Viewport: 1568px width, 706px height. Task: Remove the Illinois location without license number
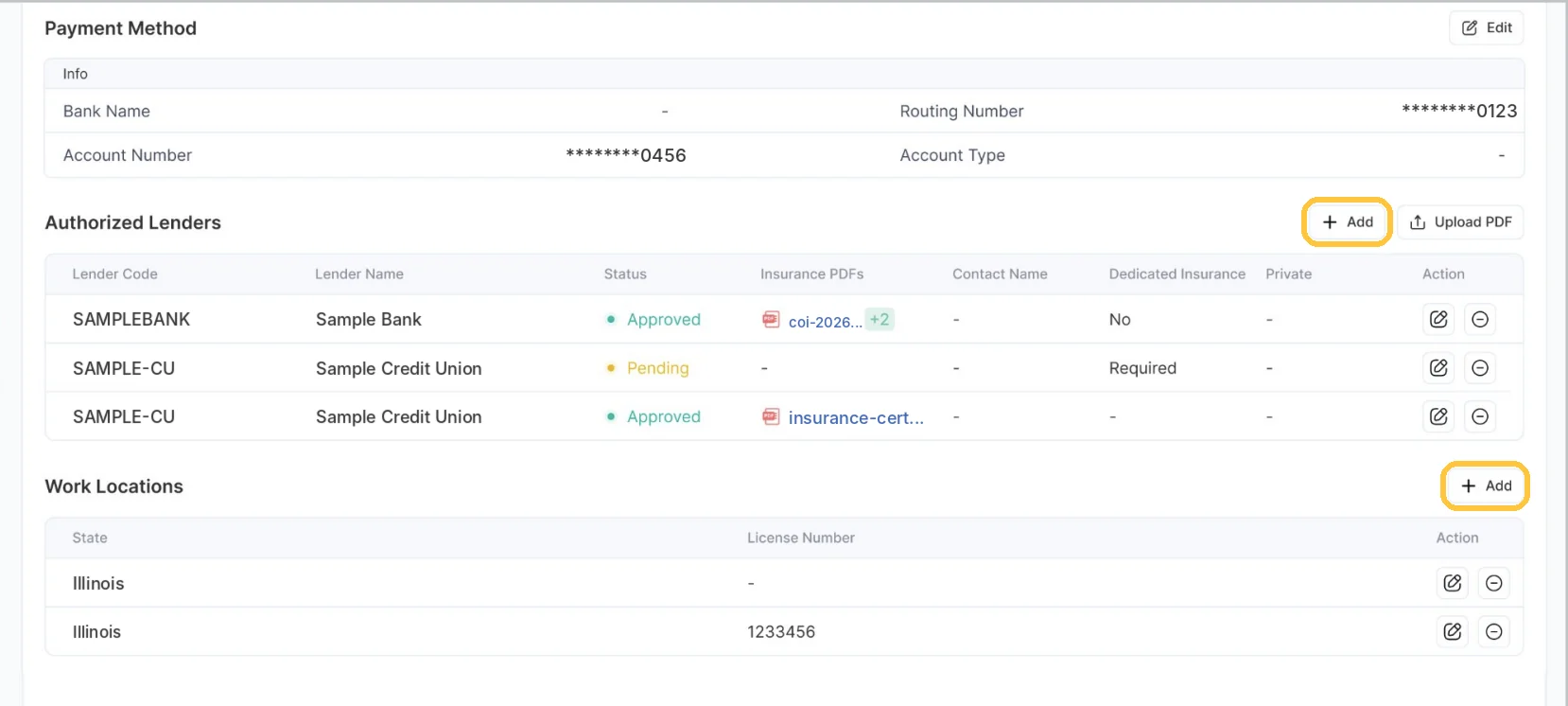tap(1494, 583)
